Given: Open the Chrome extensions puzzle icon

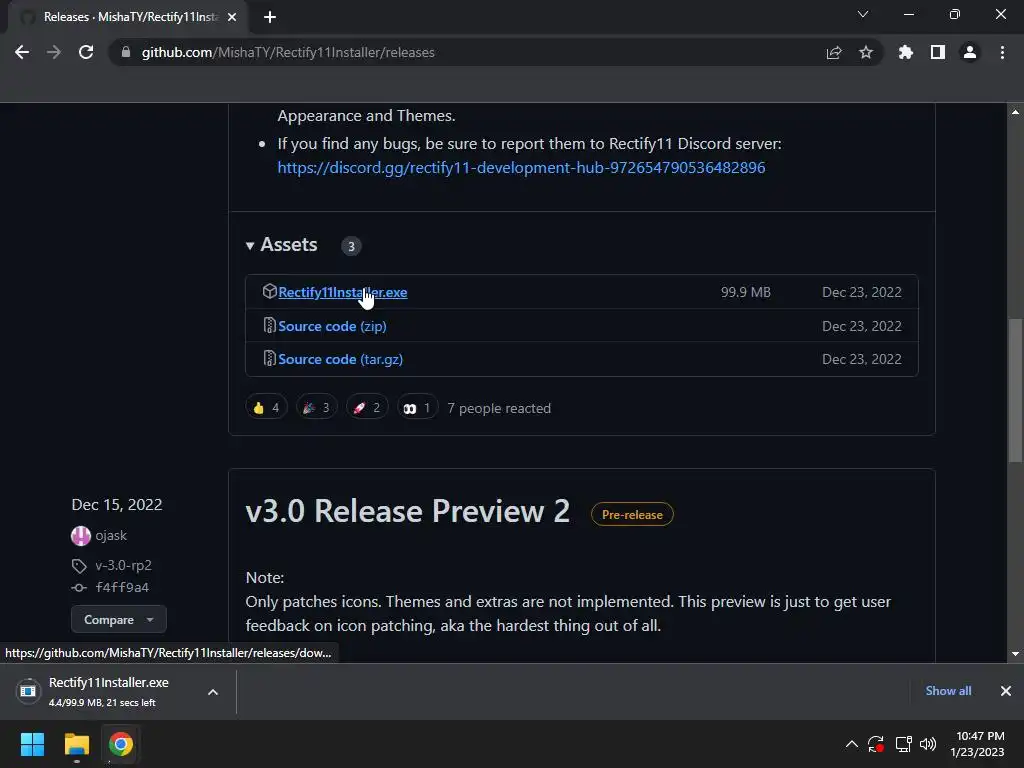Looking at the screenshot, I should [x=906, y=52].
